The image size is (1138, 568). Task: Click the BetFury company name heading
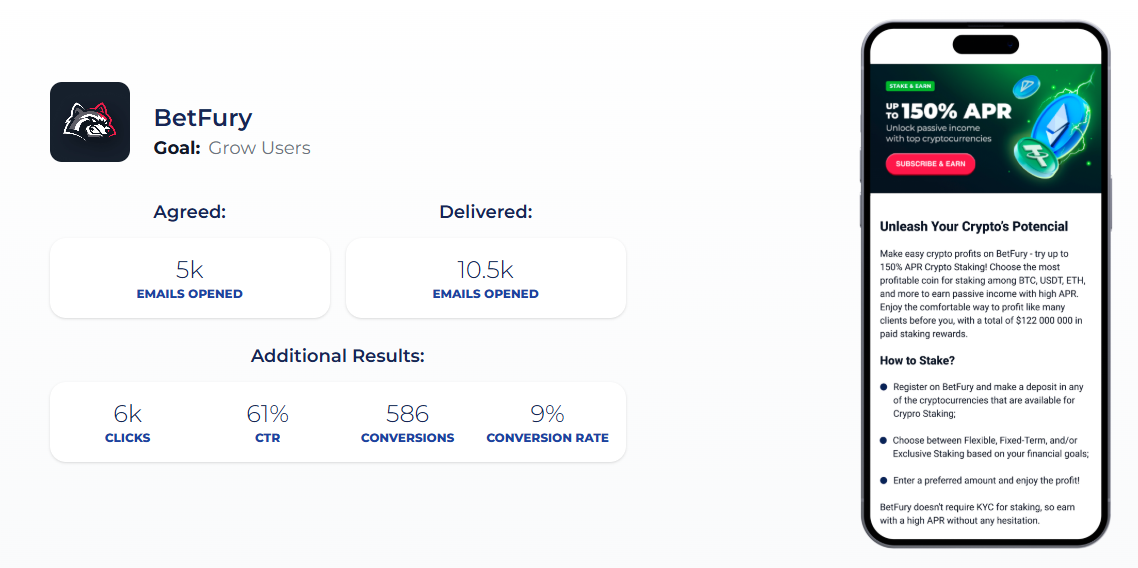point(203,118)
